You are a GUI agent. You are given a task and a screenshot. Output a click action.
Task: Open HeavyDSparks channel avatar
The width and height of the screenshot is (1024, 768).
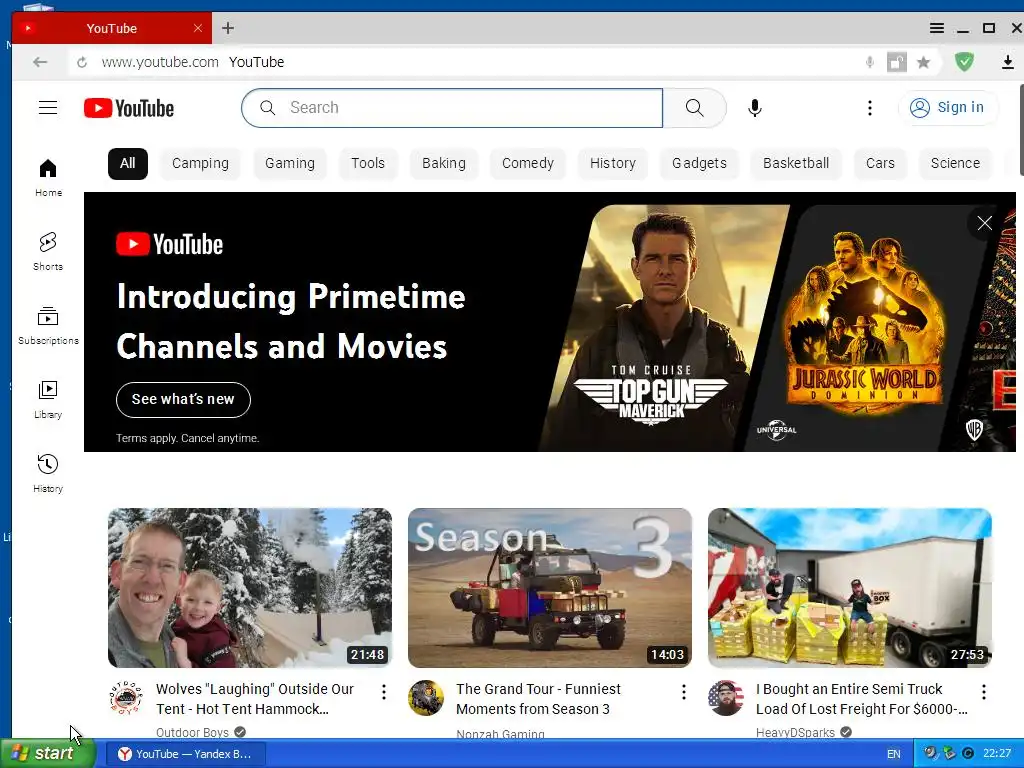(726, 698)
